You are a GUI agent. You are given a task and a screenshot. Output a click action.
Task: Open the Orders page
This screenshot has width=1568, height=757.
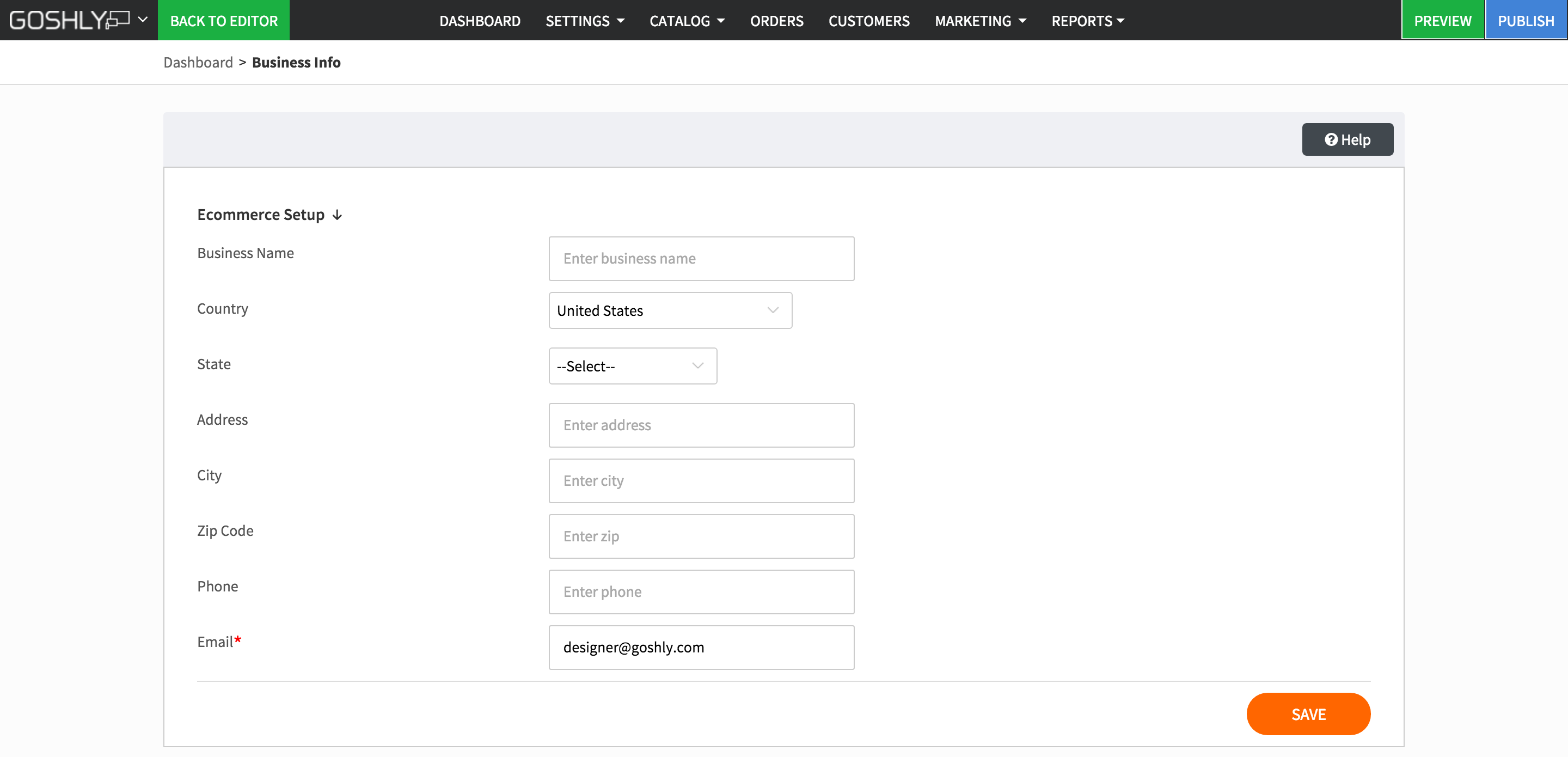point(776,21)
